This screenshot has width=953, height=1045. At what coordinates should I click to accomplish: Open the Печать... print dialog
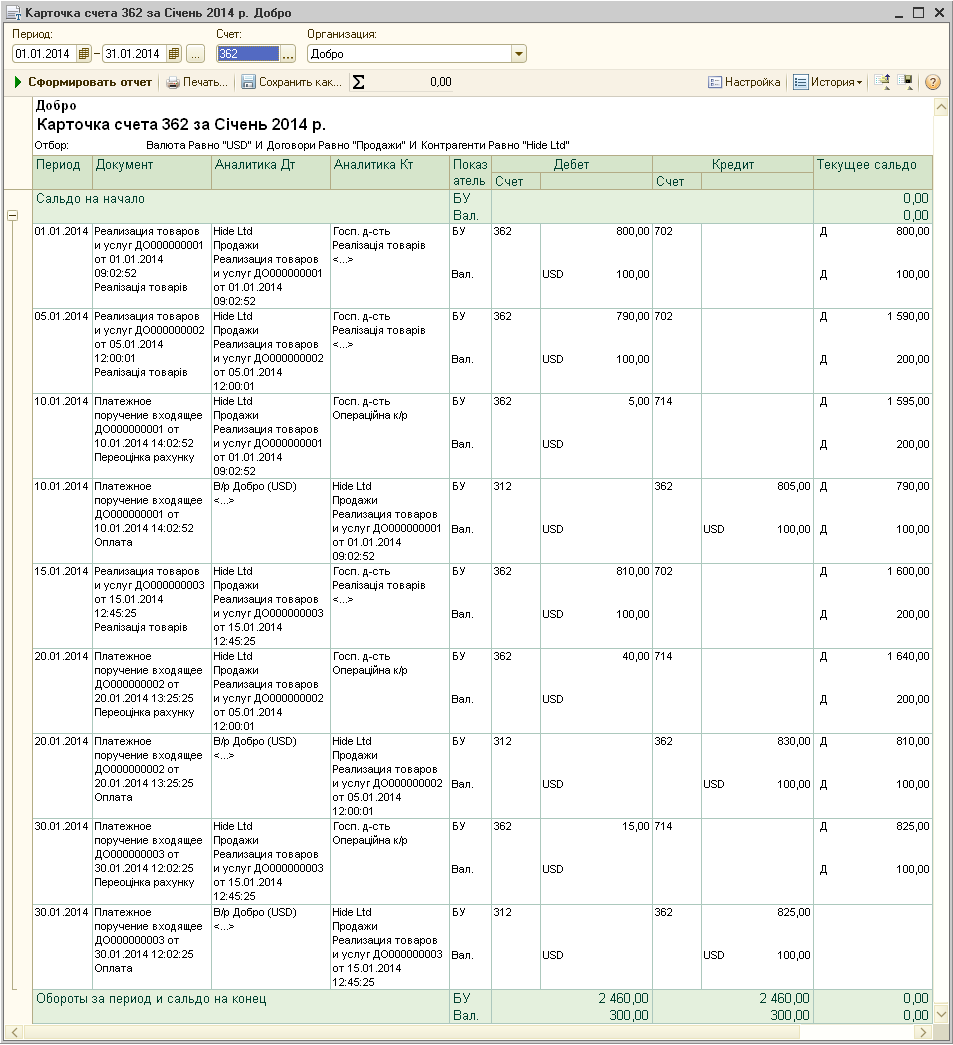197,82
